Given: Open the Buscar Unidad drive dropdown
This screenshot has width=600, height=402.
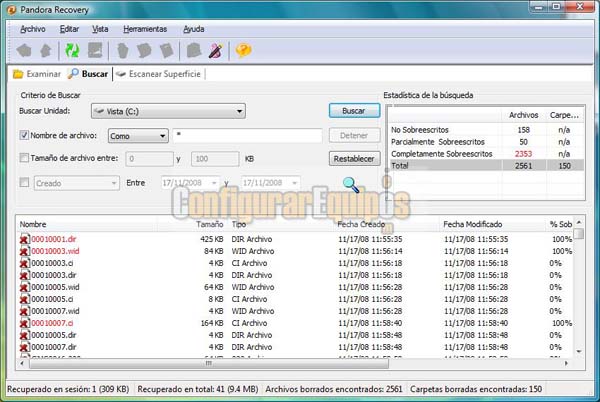Looking at the screenshot, I should pos(168,111).
